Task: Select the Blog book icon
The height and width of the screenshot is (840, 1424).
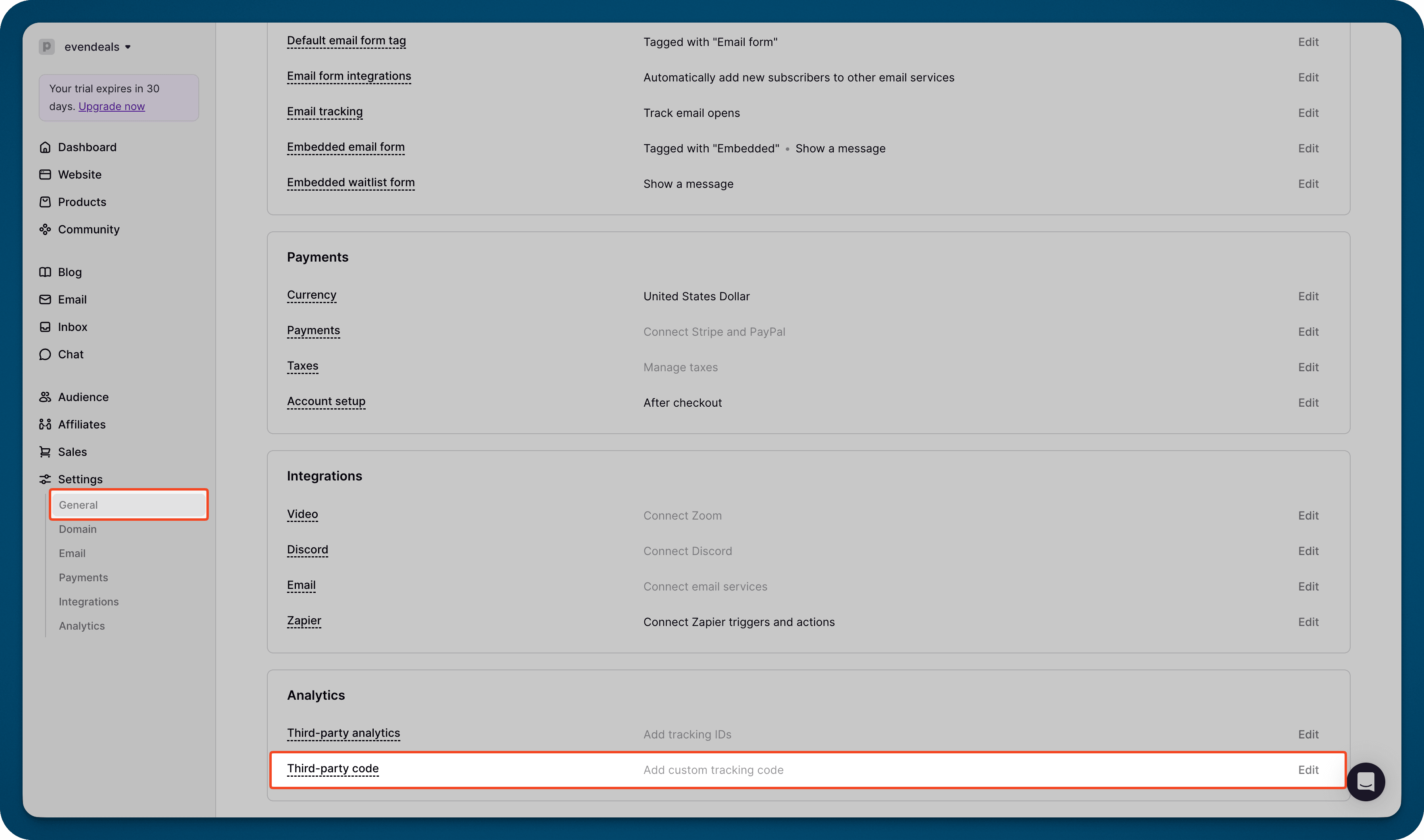Action: point(45,272)
